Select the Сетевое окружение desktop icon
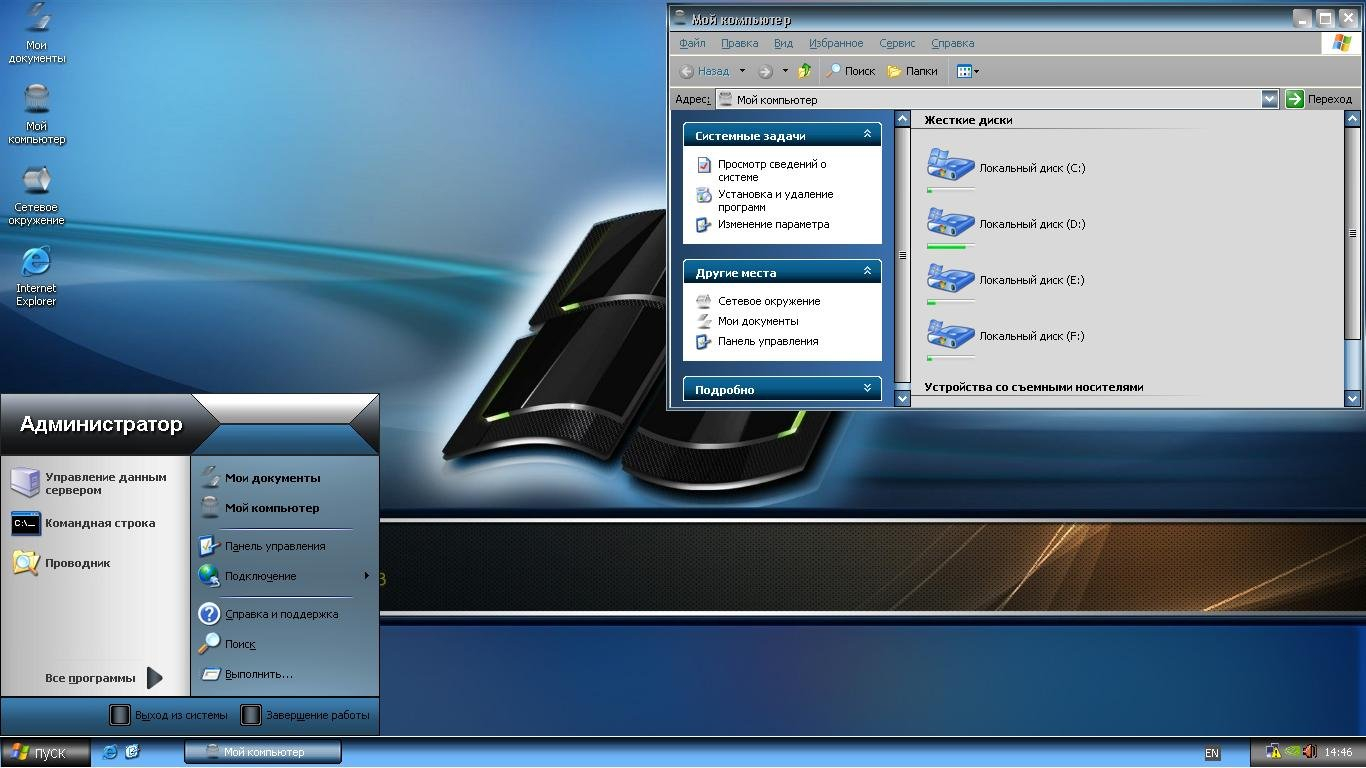This screenshot has height=768, width=1366. 37,196
